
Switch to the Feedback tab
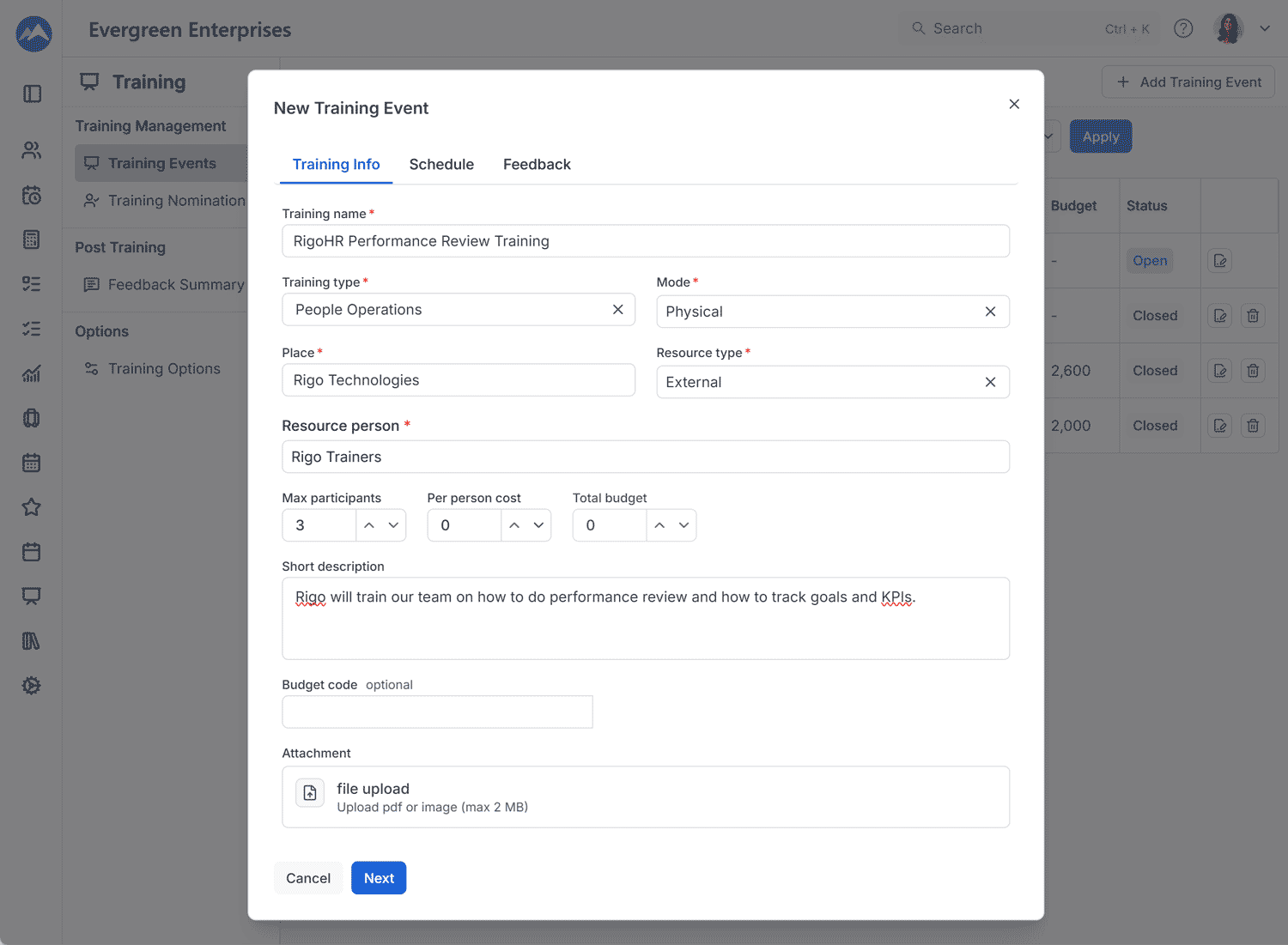tap(537, 164)
